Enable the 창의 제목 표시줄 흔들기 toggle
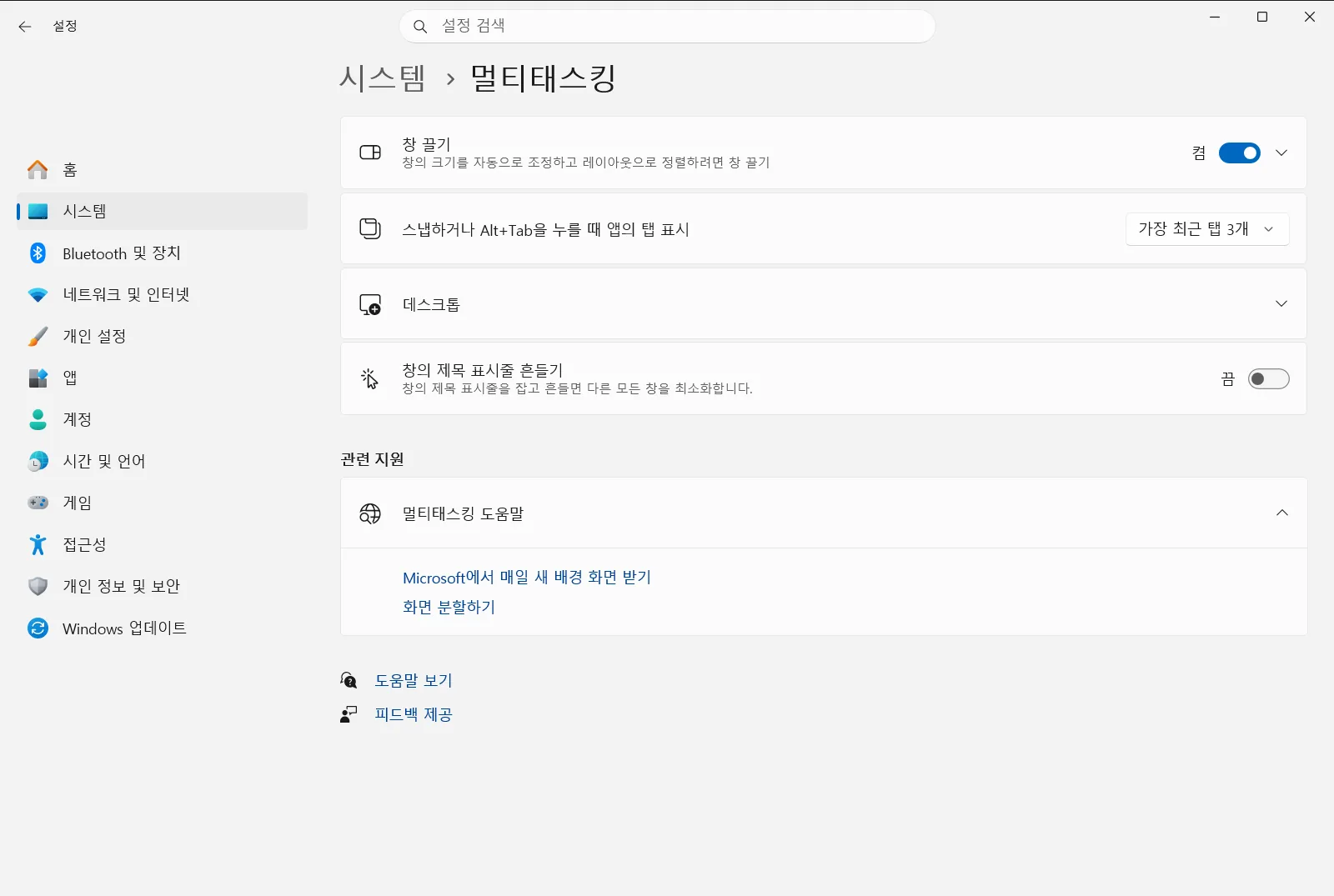1334x896 pixels. 1268,379
